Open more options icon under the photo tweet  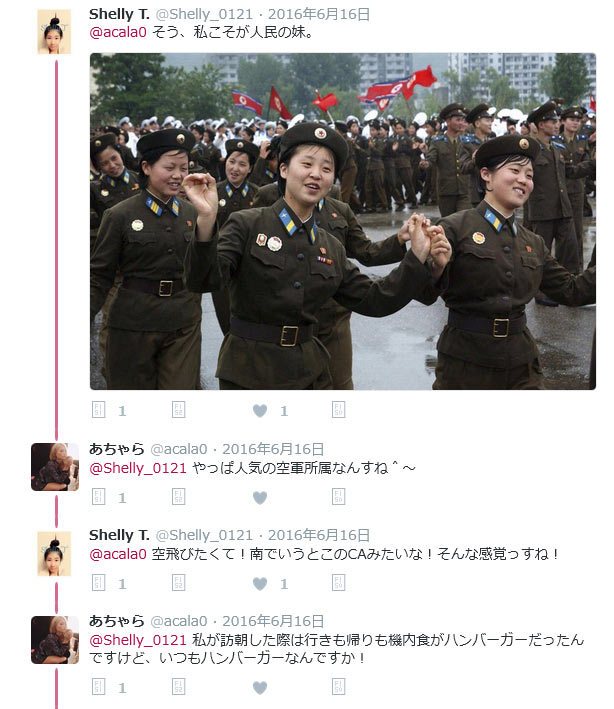[338, 410]
